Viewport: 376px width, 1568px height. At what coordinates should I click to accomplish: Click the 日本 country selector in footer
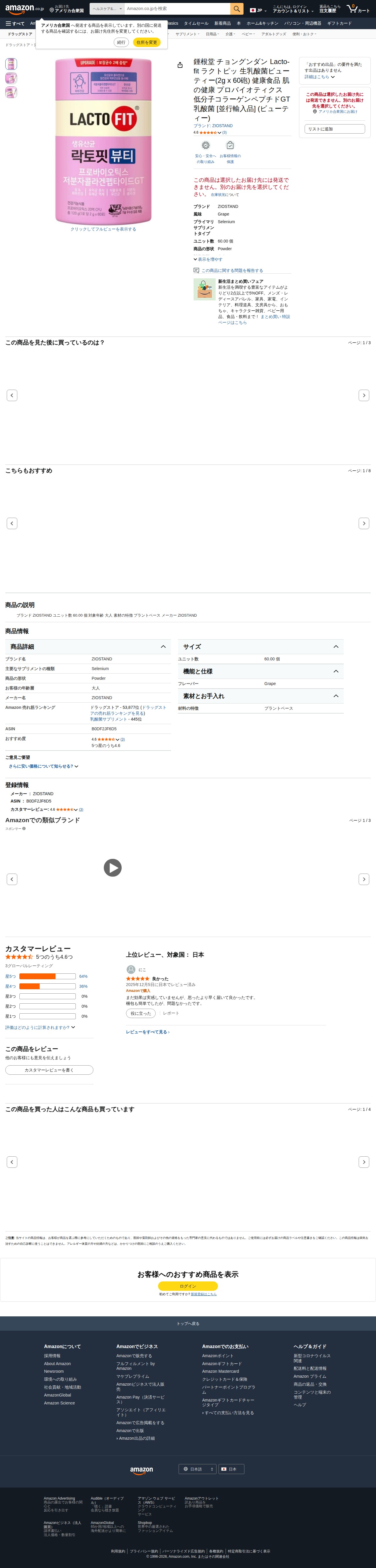tap(231, 1469)
